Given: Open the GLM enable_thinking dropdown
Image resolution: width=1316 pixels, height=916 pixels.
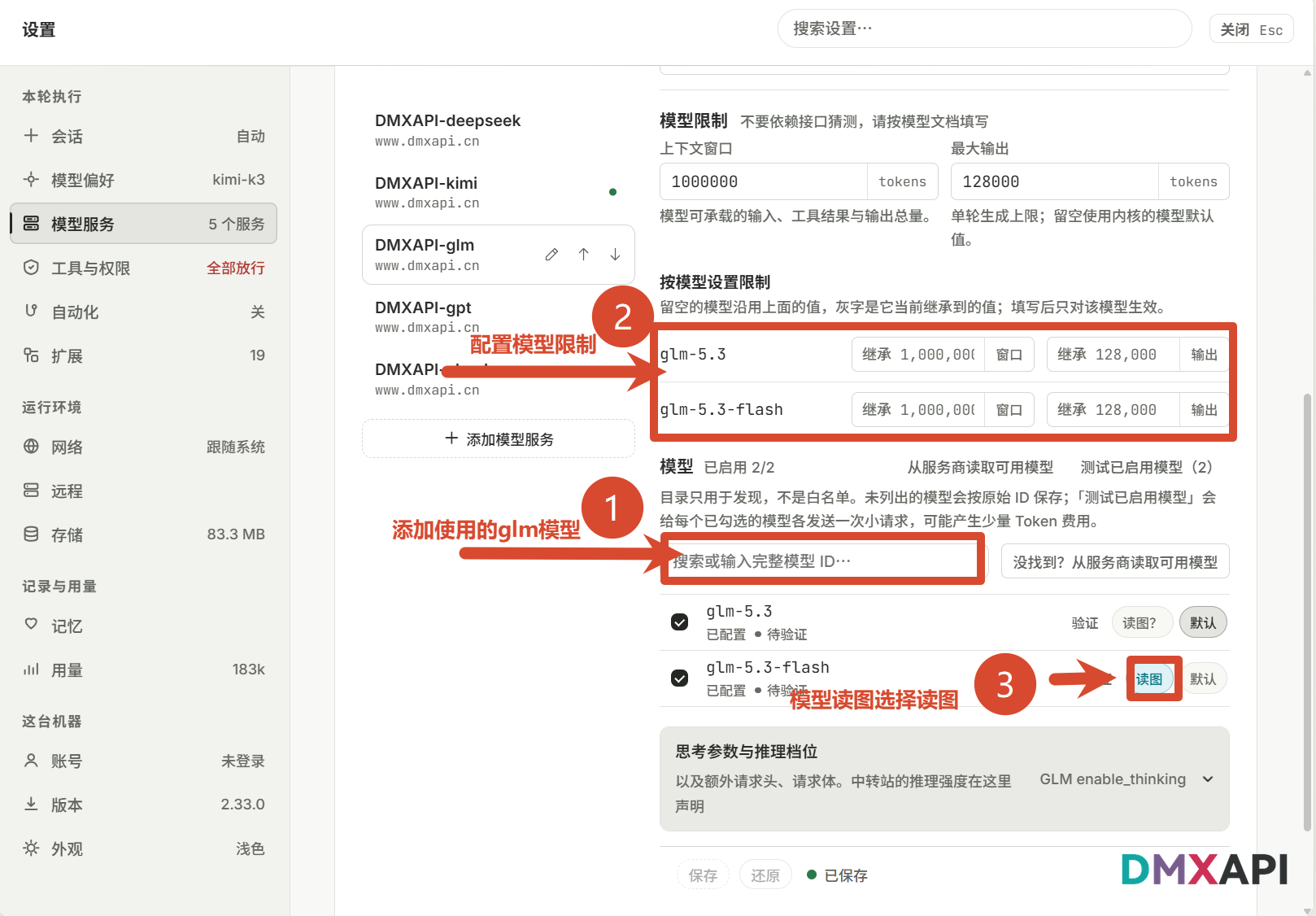Looking at the screenshot, I should pyautogui.click(x=1126, y=779).
